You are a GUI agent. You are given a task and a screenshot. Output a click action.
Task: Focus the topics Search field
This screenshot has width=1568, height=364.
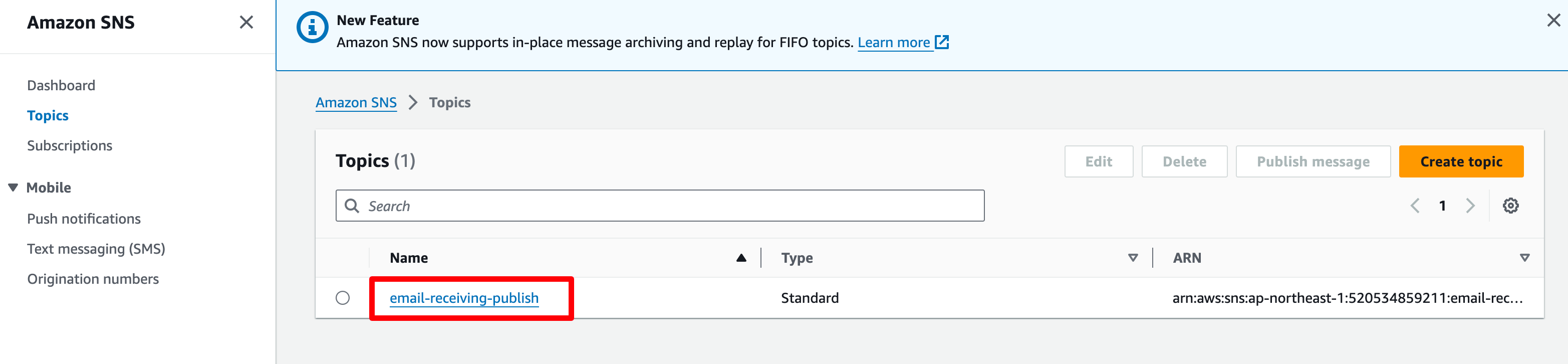[x=660, y=206]
